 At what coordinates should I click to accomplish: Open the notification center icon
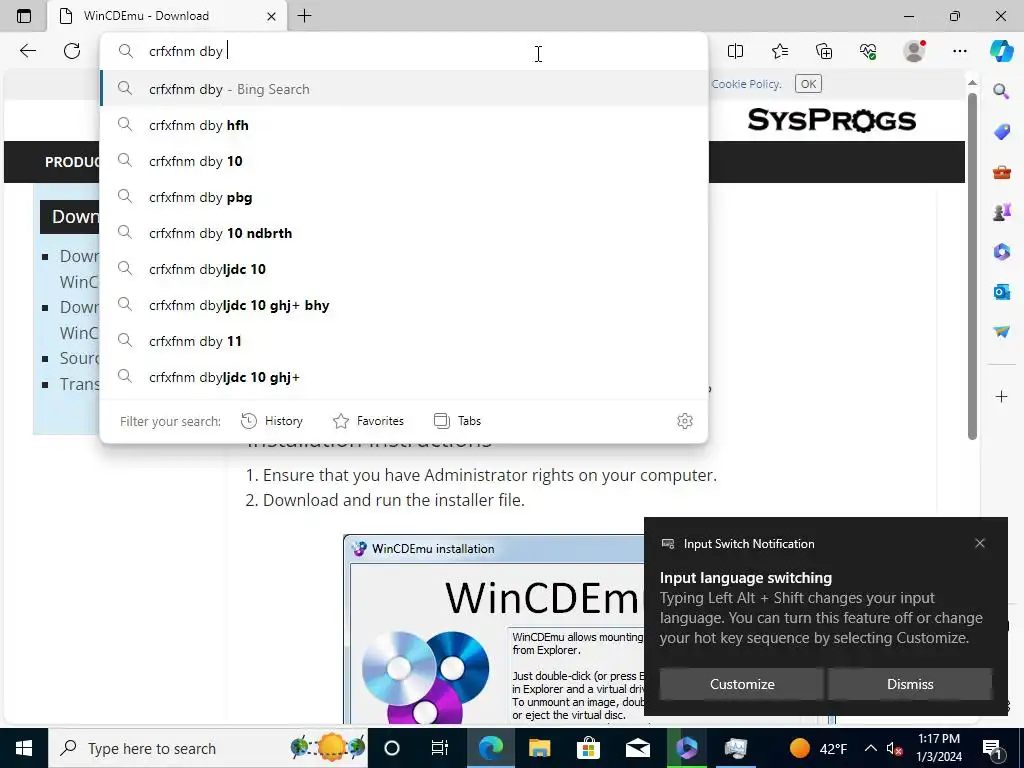pyautogui.click(x=992, y=749)
